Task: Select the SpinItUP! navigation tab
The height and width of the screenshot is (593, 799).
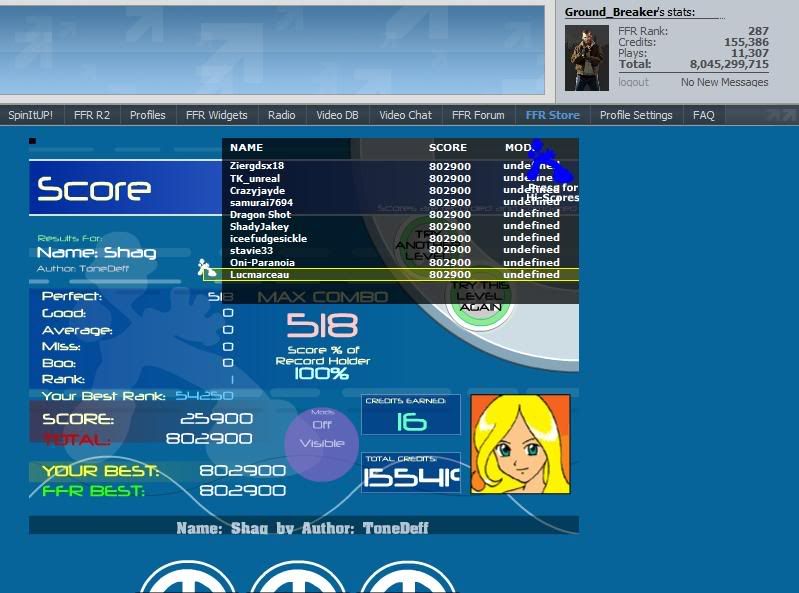Action: [x=31, y=115]
